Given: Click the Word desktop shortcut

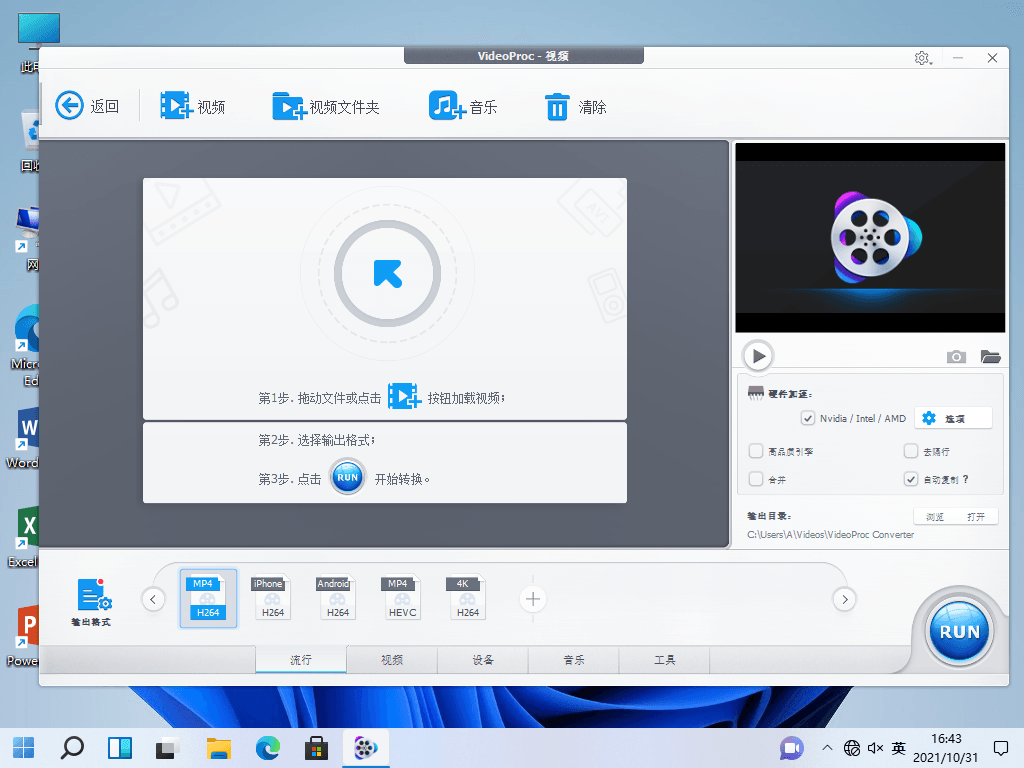Looking at the screenshot, I should 24,438.
